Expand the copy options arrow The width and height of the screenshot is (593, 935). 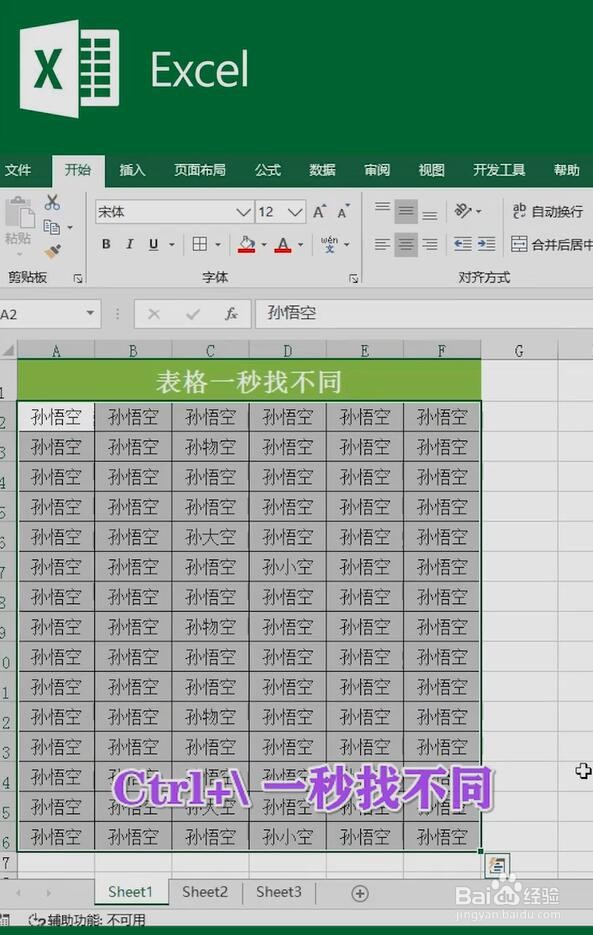coord(70,227)
